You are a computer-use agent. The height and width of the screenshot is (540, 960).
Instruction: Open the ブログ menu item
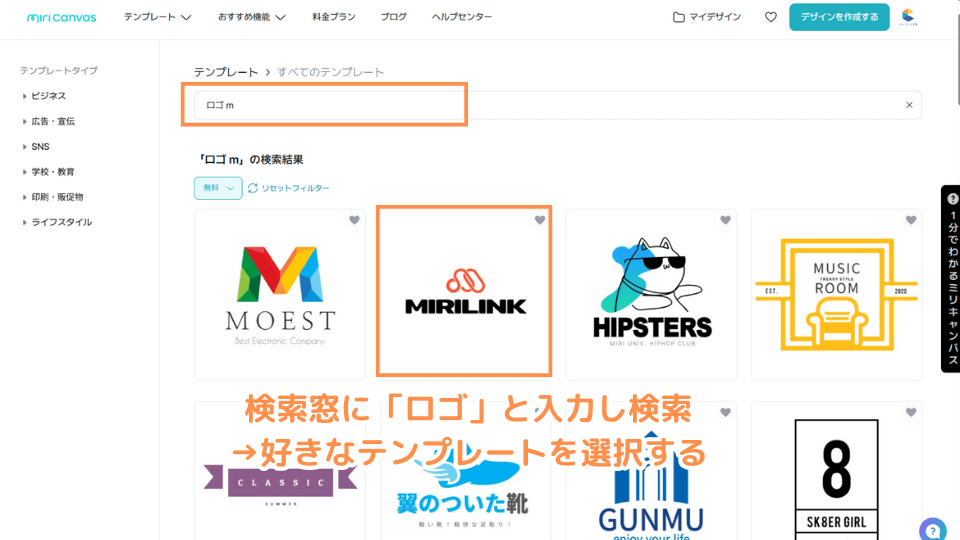pyautogui.click(x=394, y=17)
